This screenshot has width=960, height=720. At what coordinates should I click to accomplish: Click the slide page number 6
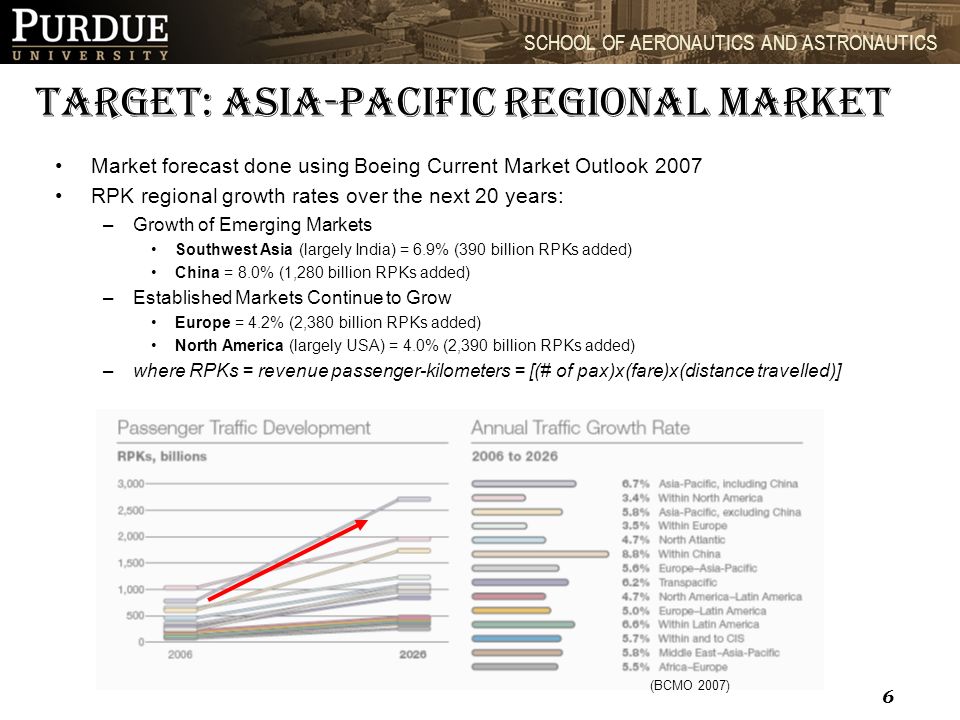(x=888, y=697)
